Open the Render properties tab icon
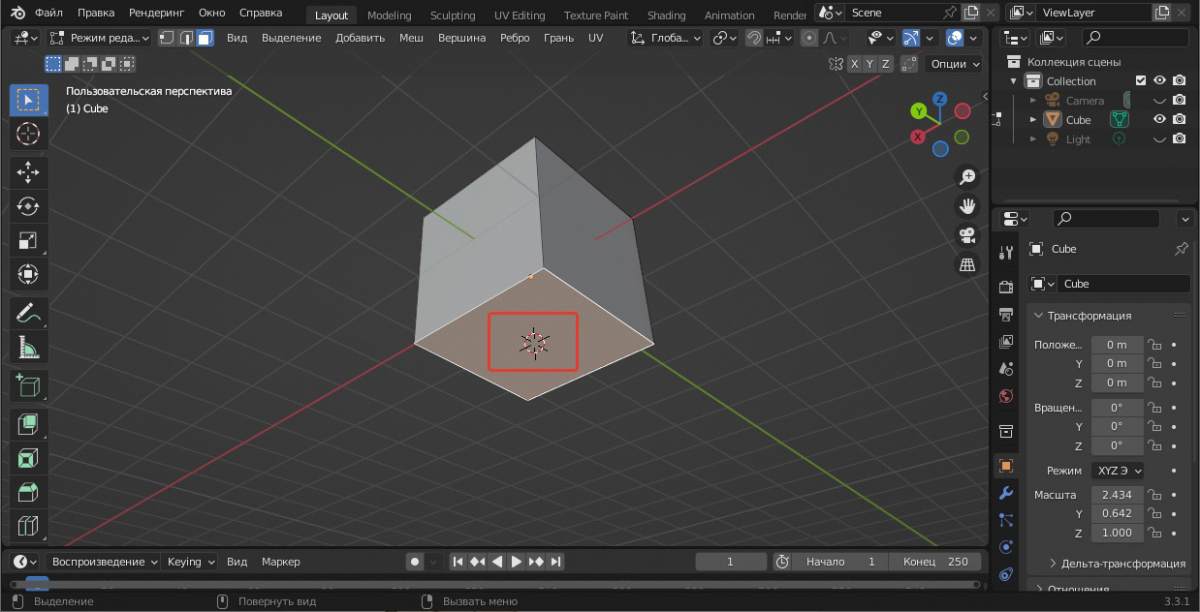Image resolution: width=1200 pixels, height=612 pixels. pyautogui.click(x=1006, y=287)
